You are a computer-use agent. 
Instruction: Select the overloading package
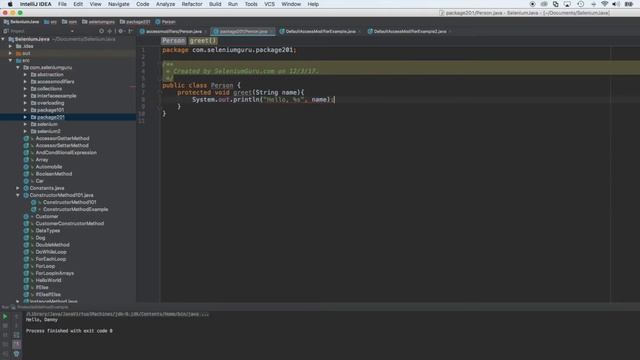[50, 103]
